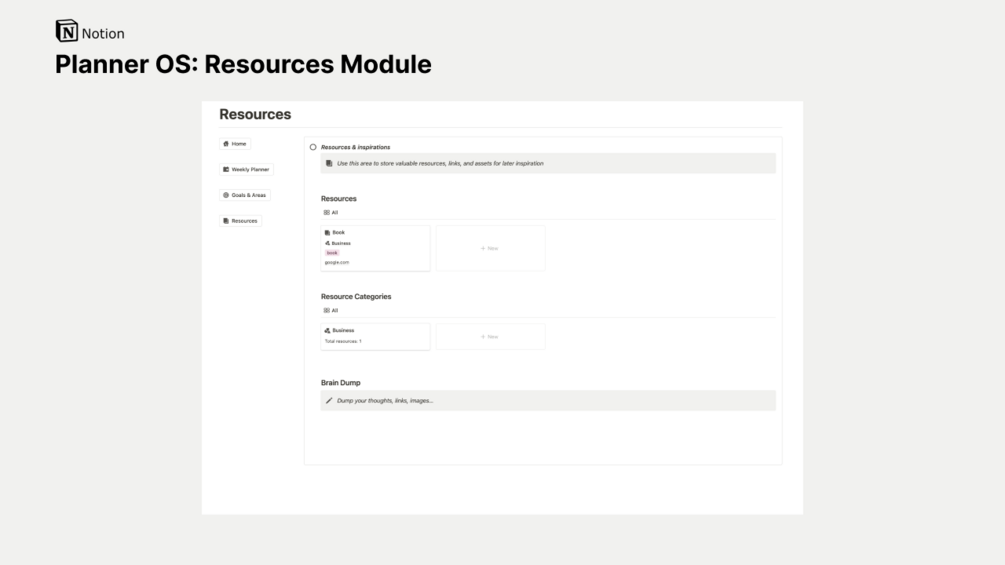This screenshot has height=565, width=1005.
Task: Click the Resource Categories heading
Action: [356, 297]
